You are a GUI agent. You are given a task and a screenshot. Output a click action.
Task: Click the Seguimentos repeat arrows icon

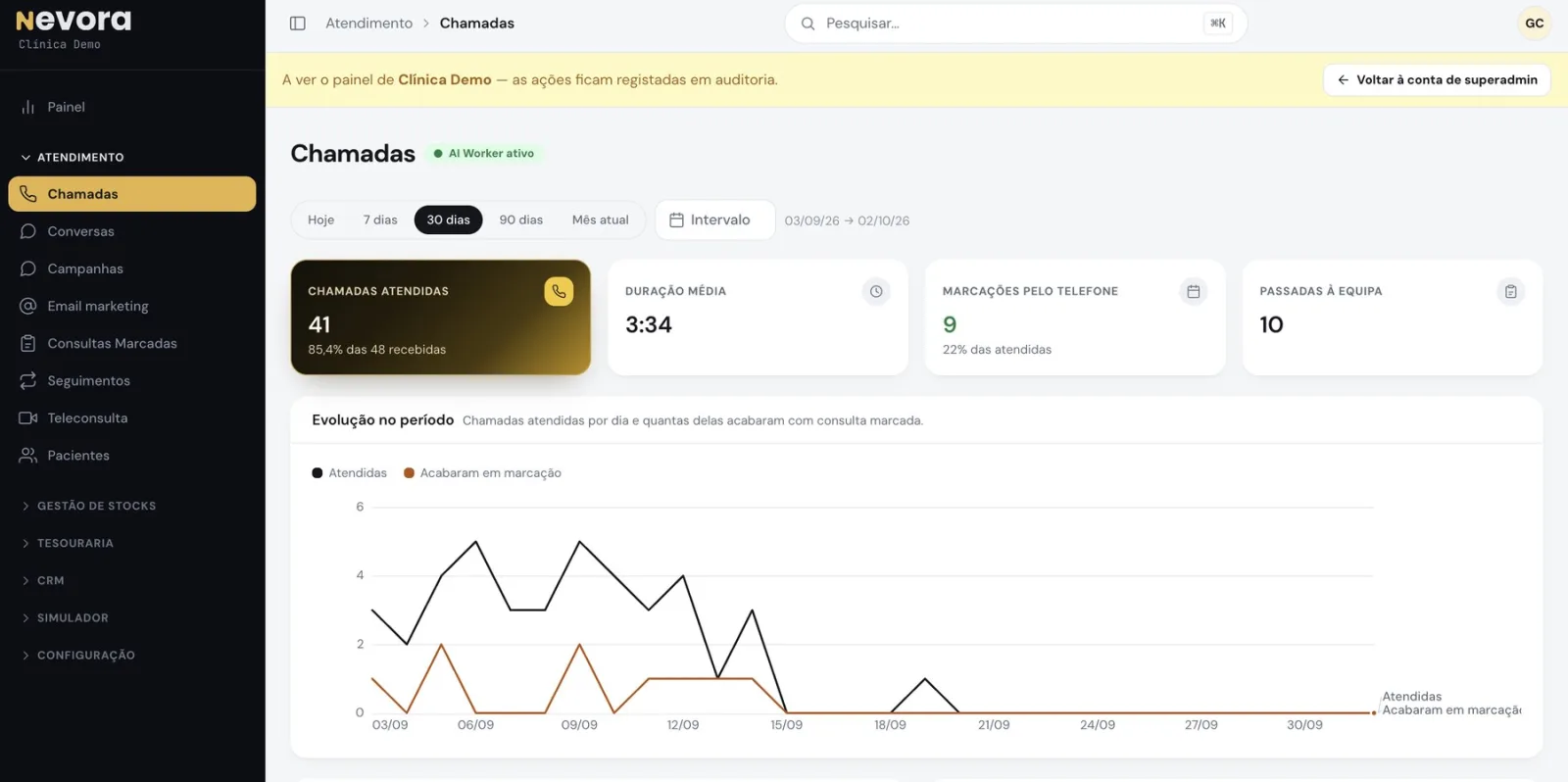[28, 380]
